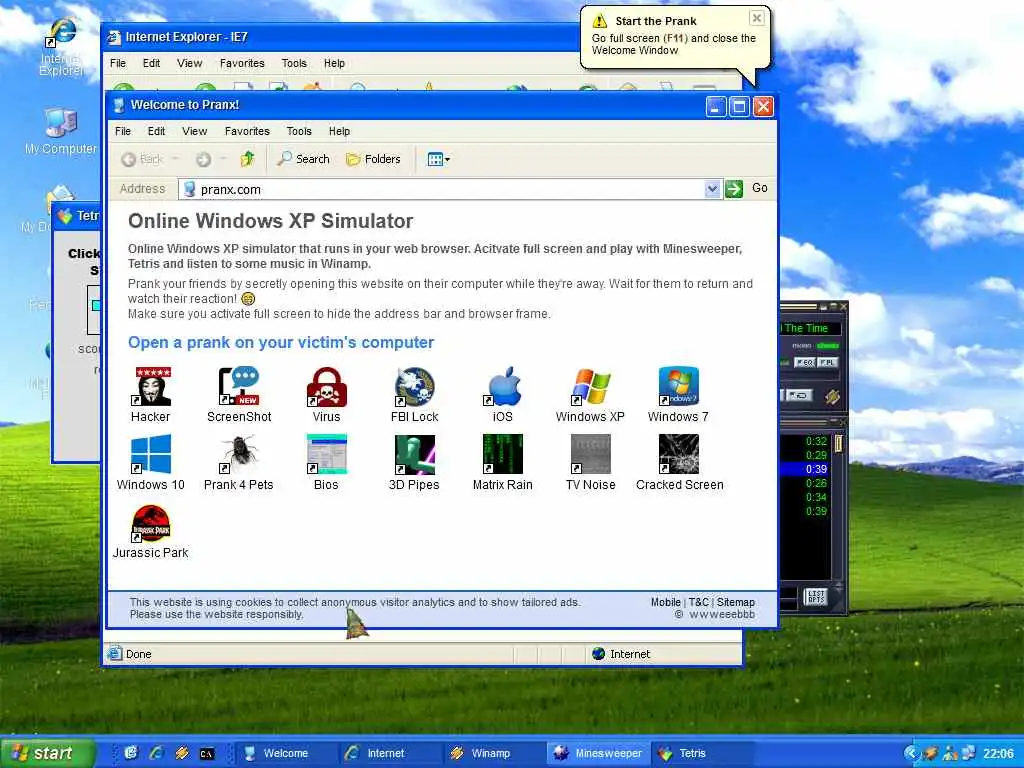
Task: Click the Folders toolbar button
Action: (373, 159)
